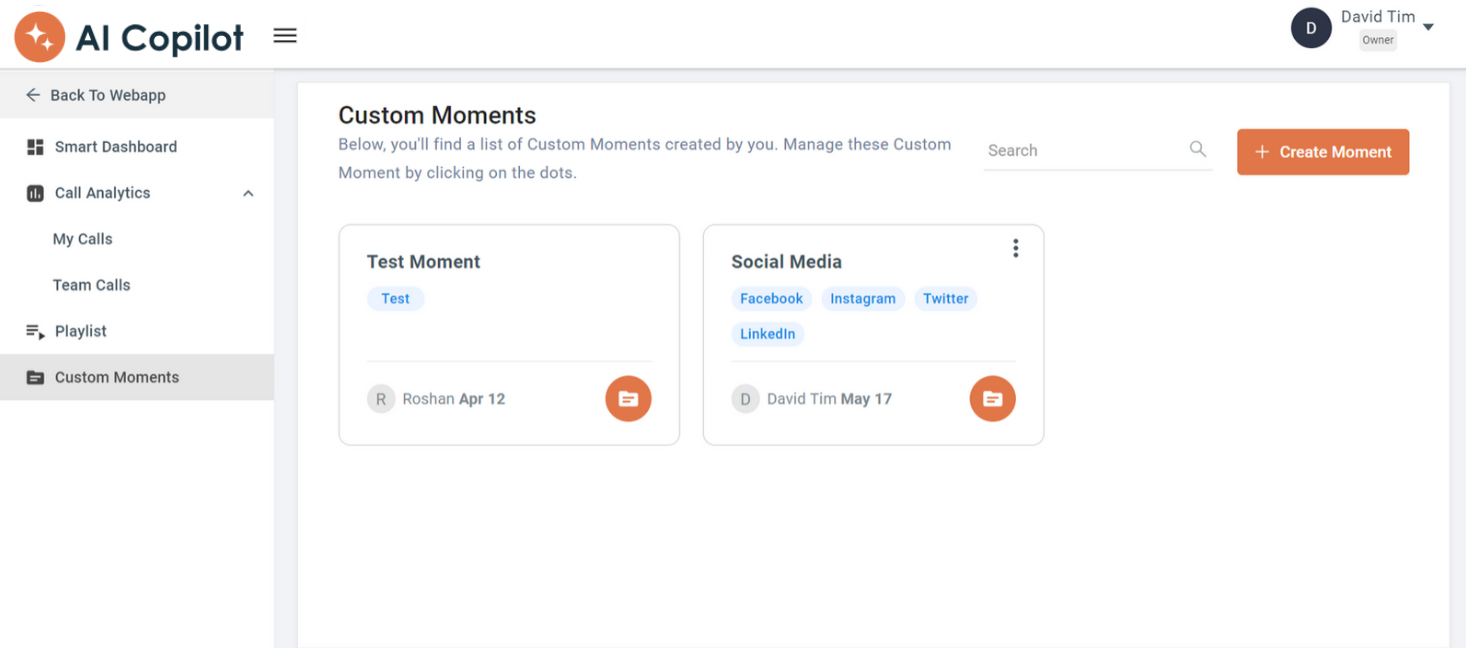The width and height of the screenshot is (1466, 648).
Task: Open the user account dropdown arrow
Action: click(1428, 27)
